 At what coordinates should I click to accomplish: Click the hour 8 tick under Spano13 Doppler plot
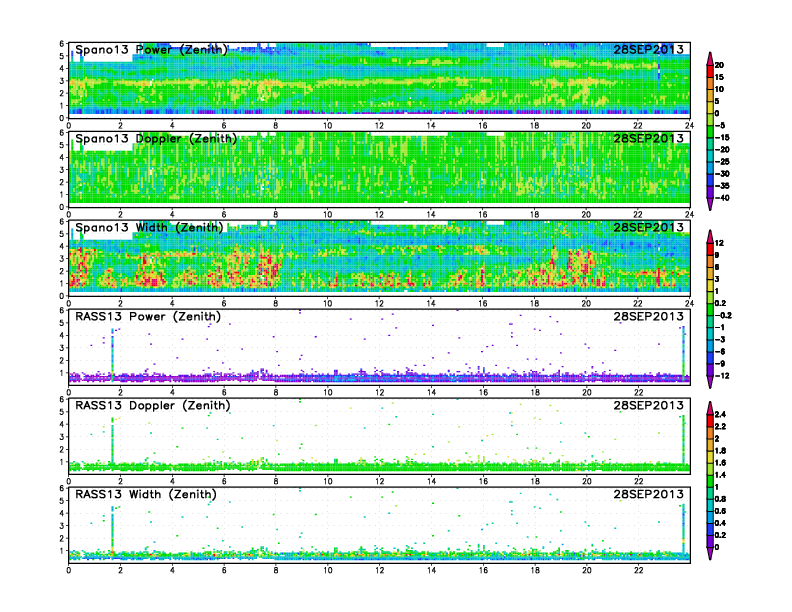point(276,215)
